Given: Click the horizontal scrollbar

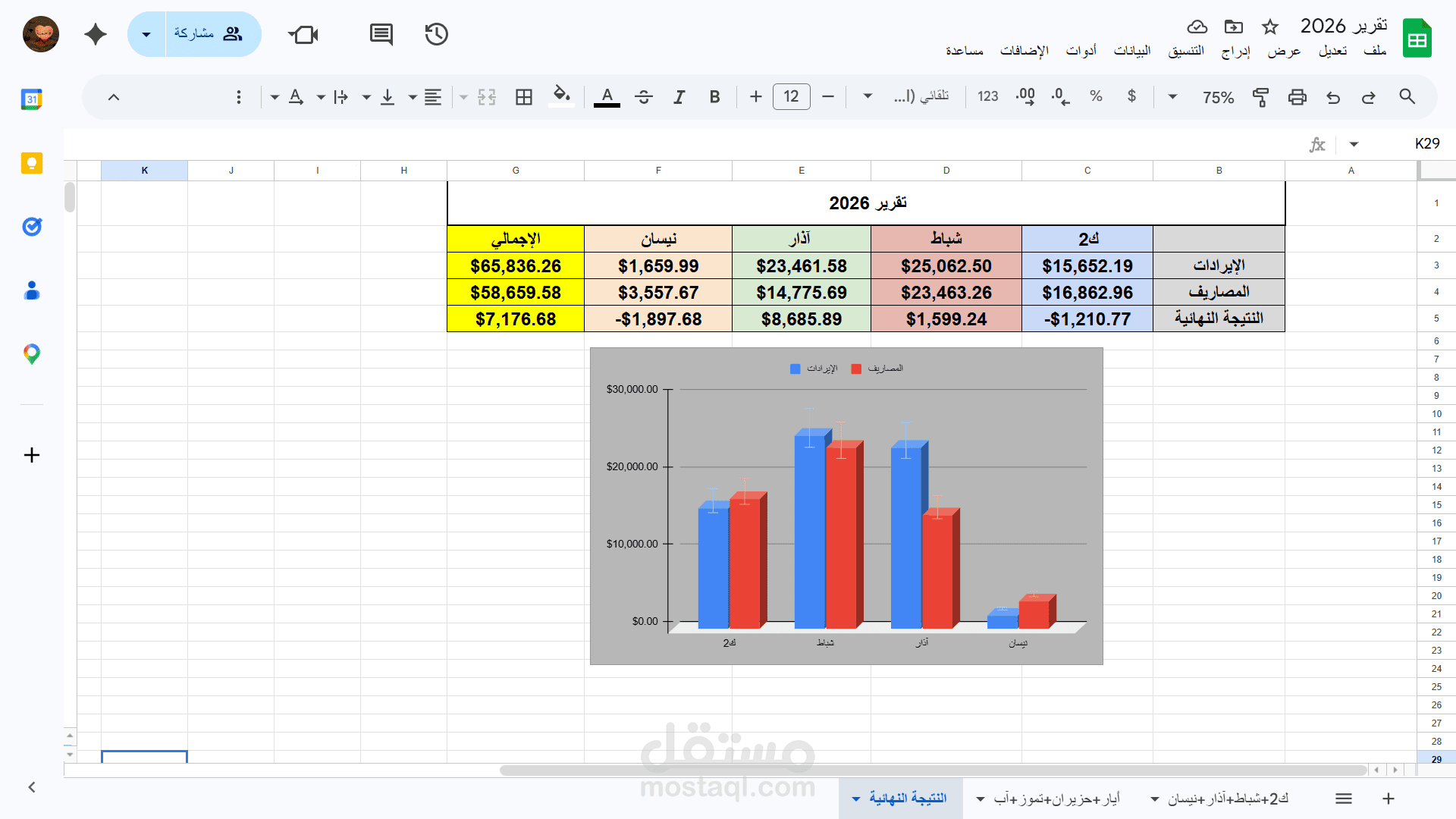Looking at the screenshot, I should [933, 770].
